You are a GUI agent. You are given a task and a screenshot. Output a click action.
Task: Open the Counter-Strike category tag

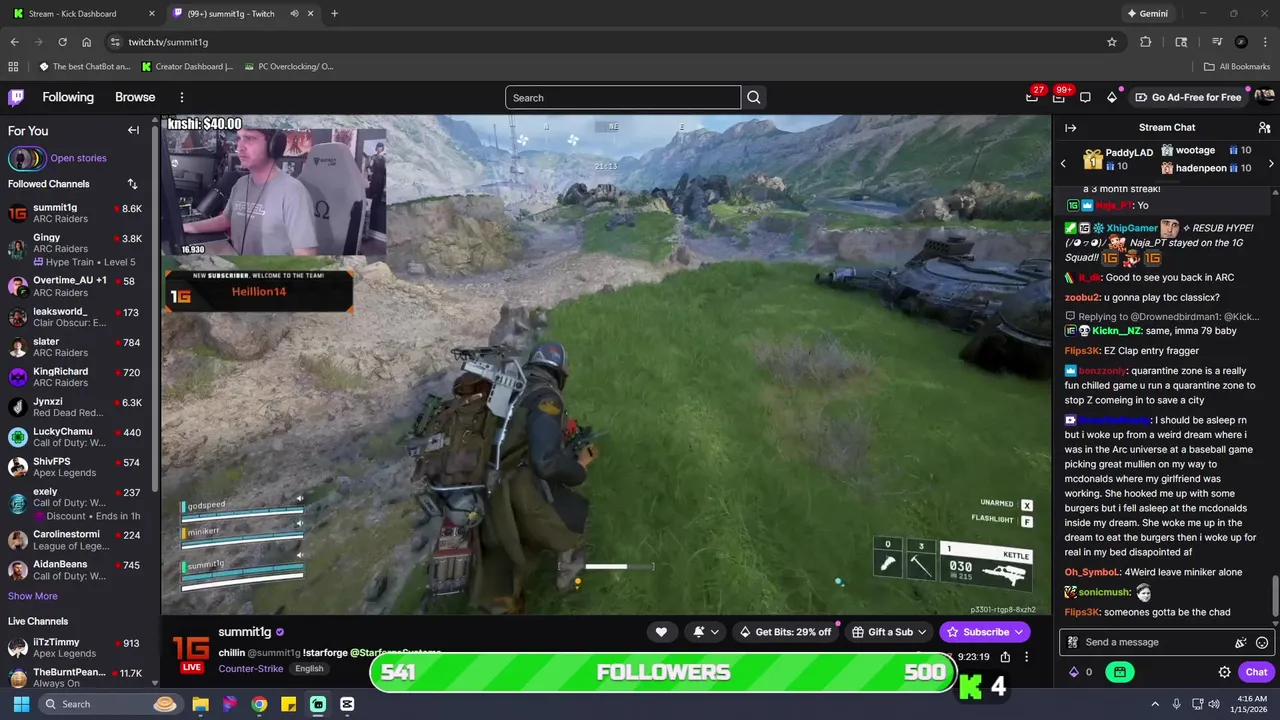click(x=251, y=668)
